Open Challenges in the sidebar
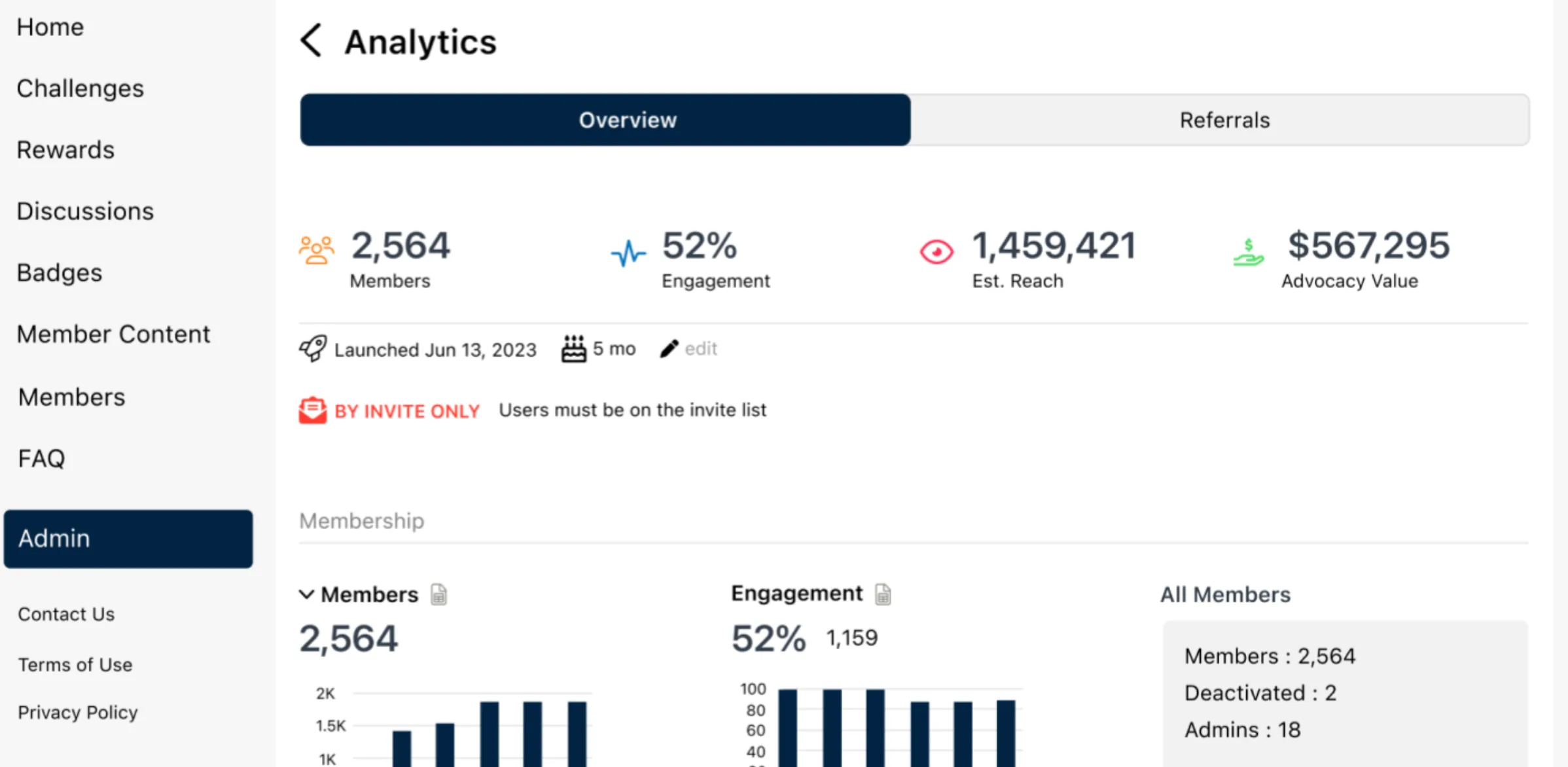Image resolution: width=1568 pixels, height=767 pixels. click(x=80, y=88)
